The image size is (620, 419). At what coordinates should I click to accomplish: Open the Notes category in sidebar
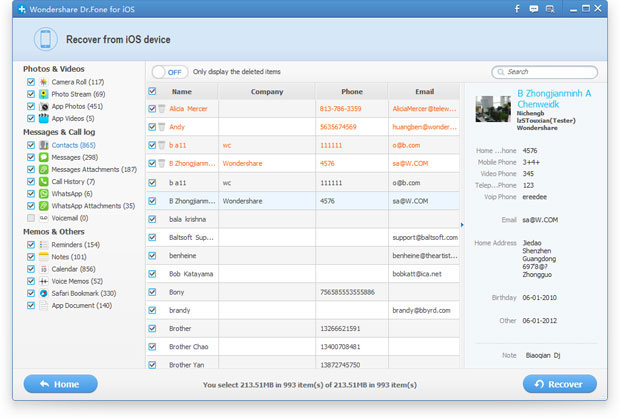point(68,257)
